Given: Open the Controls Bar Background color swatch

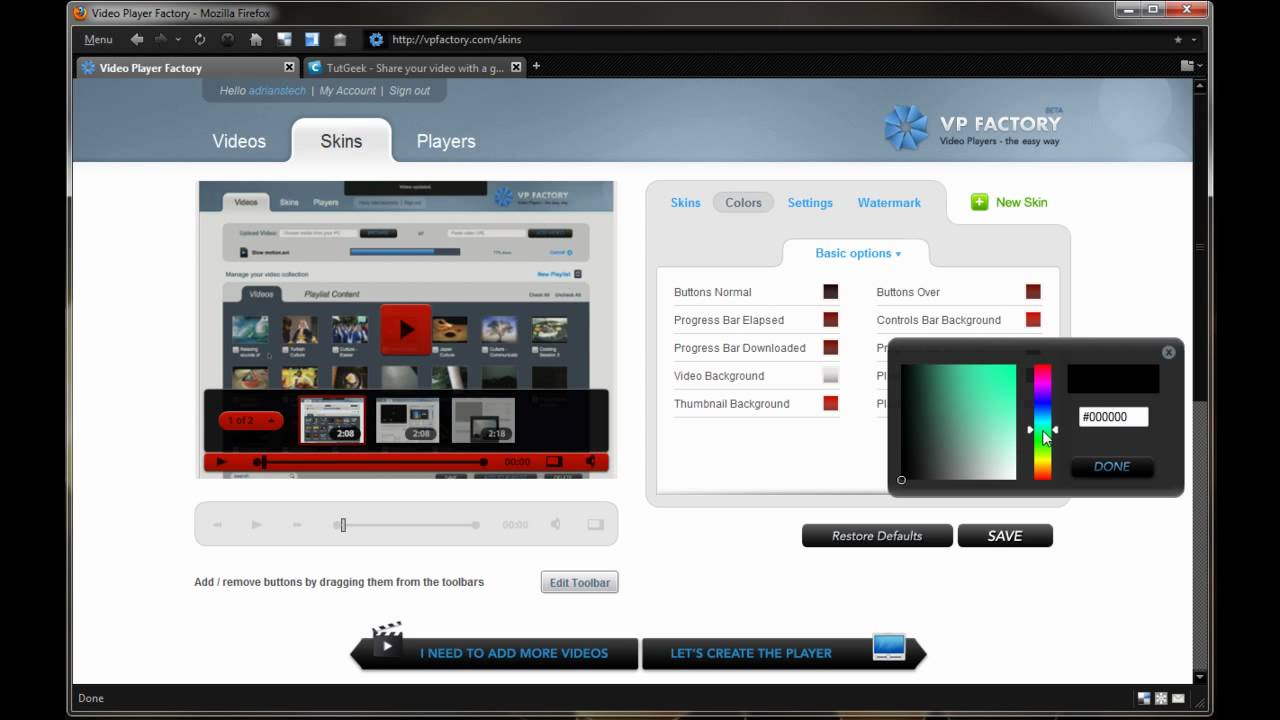Looking at the screenshot, I should coord(1033,320).
